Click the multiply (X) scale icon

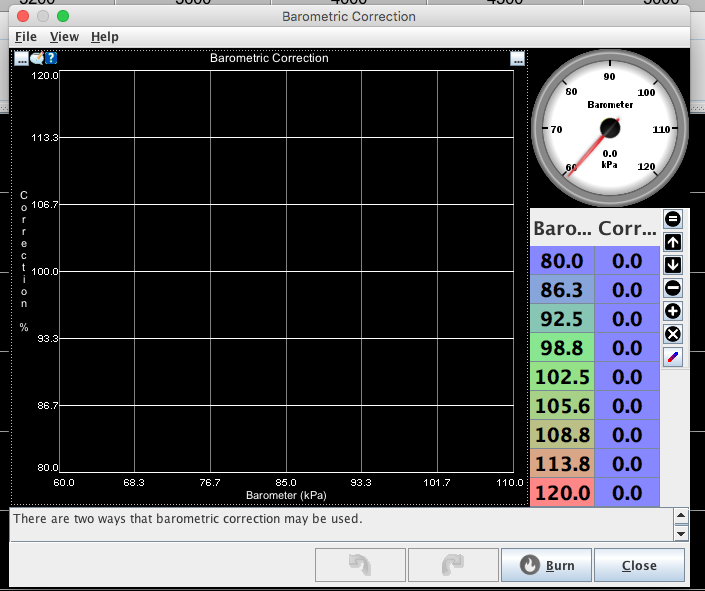coord(673,334)
